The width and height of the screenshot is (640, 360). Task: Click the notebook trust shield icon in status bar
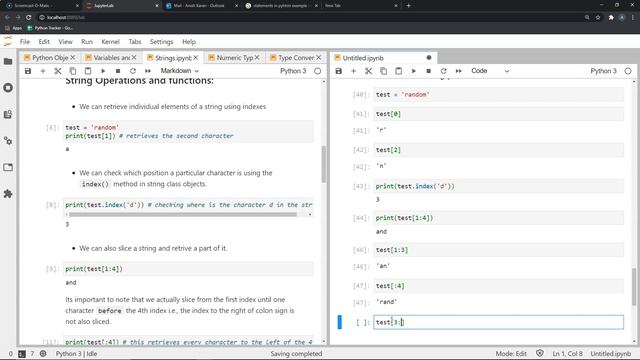coord(540,353)
